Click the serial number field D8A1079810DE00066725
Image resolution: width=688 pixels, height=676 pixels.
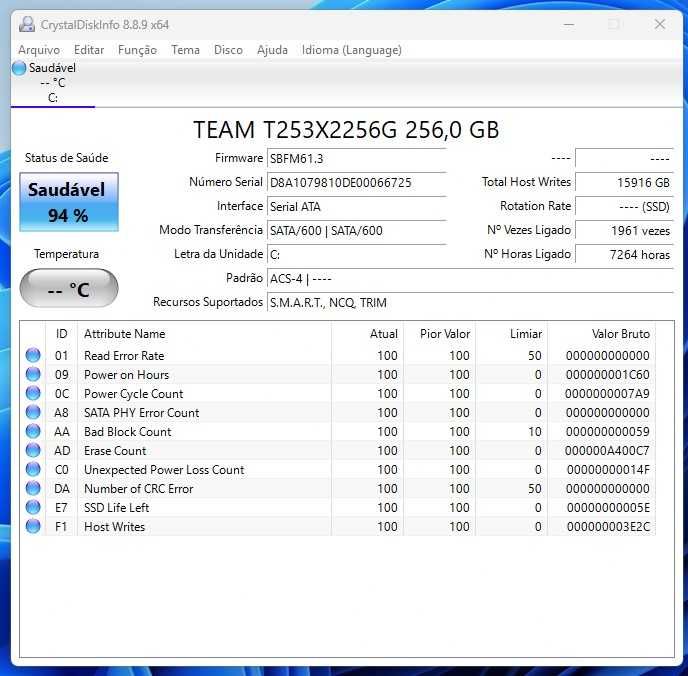356,182
